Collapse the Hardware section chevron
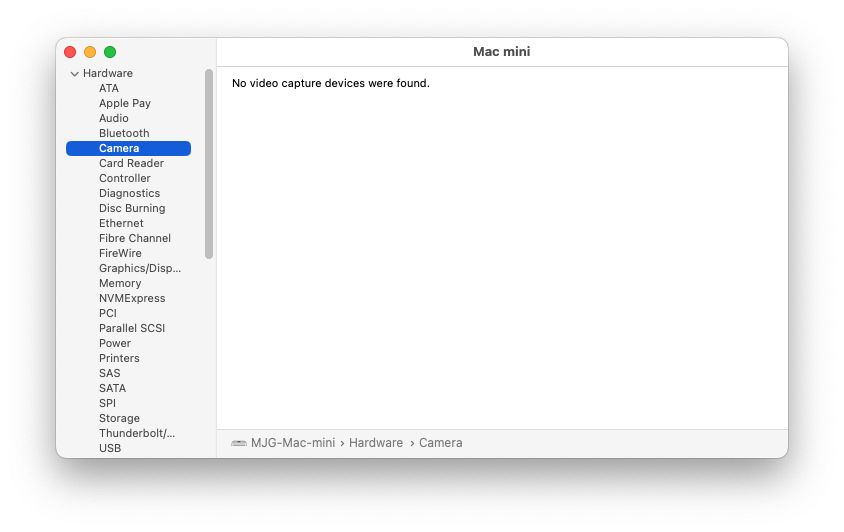Image resolution: width=844 pixels, height=532 pixels. click(74, 74)
